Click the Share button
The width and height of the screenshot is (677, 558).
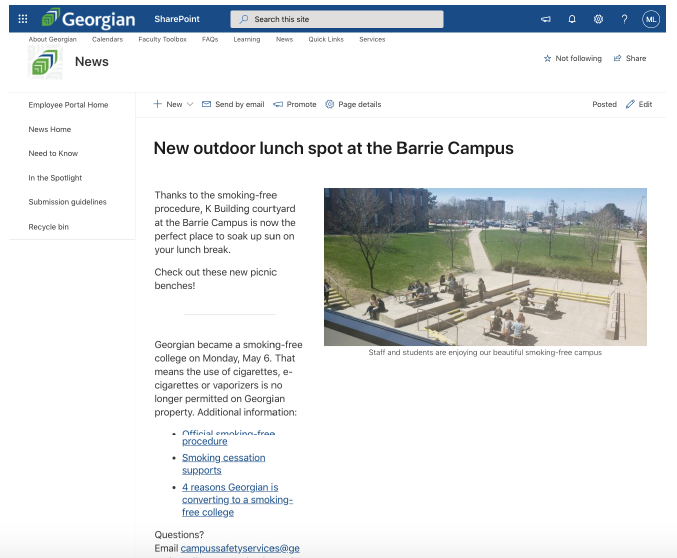tap(630, 59)
